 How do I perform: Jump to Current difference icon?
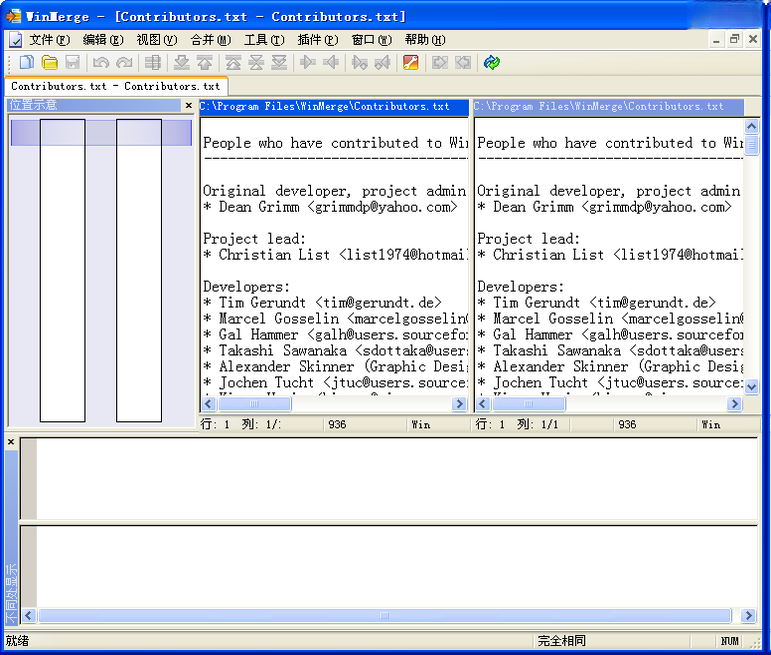[x=256, y=62]
